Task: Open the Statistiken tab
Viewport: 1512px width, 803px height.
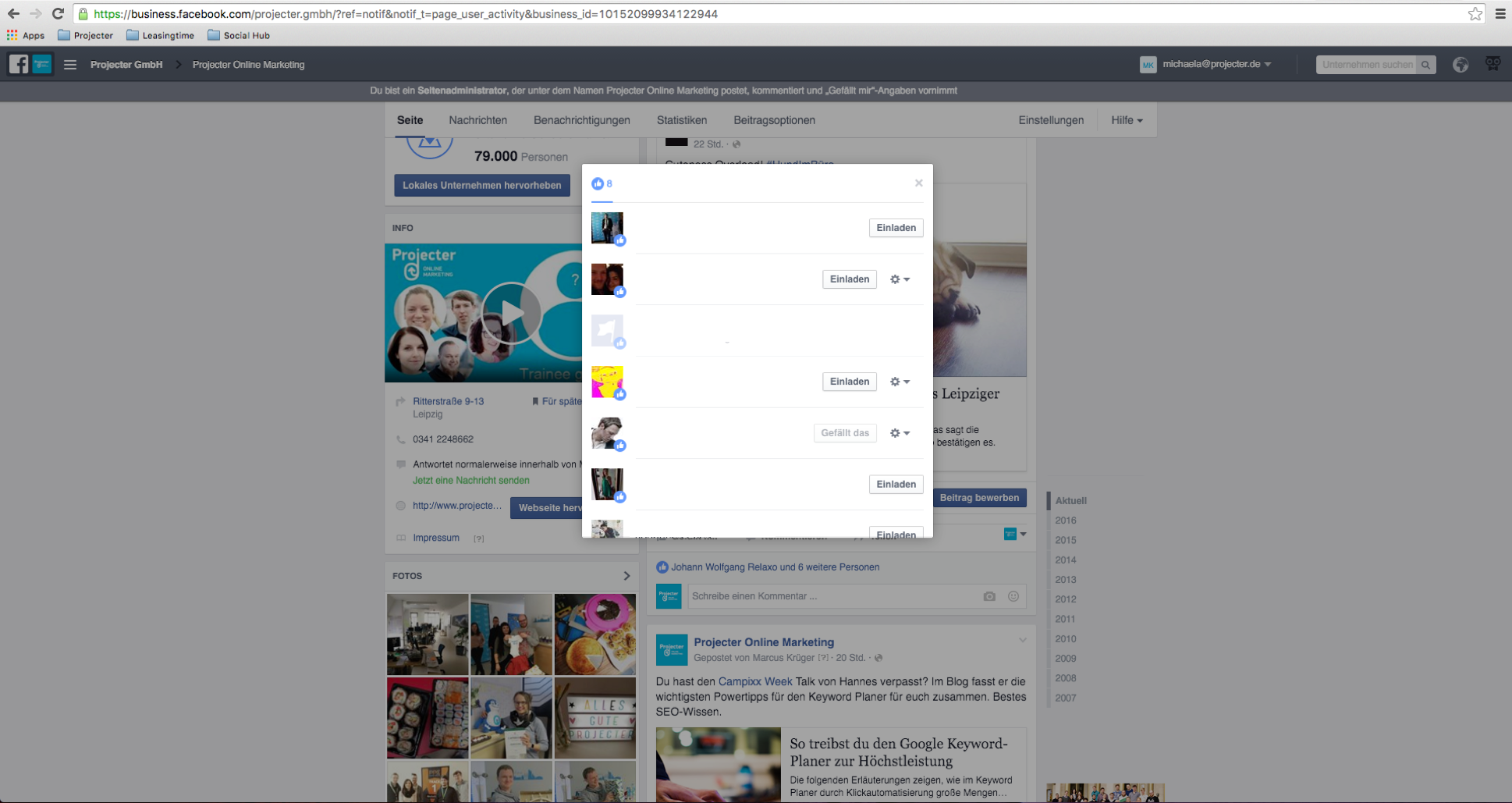Action: (682, 120)
